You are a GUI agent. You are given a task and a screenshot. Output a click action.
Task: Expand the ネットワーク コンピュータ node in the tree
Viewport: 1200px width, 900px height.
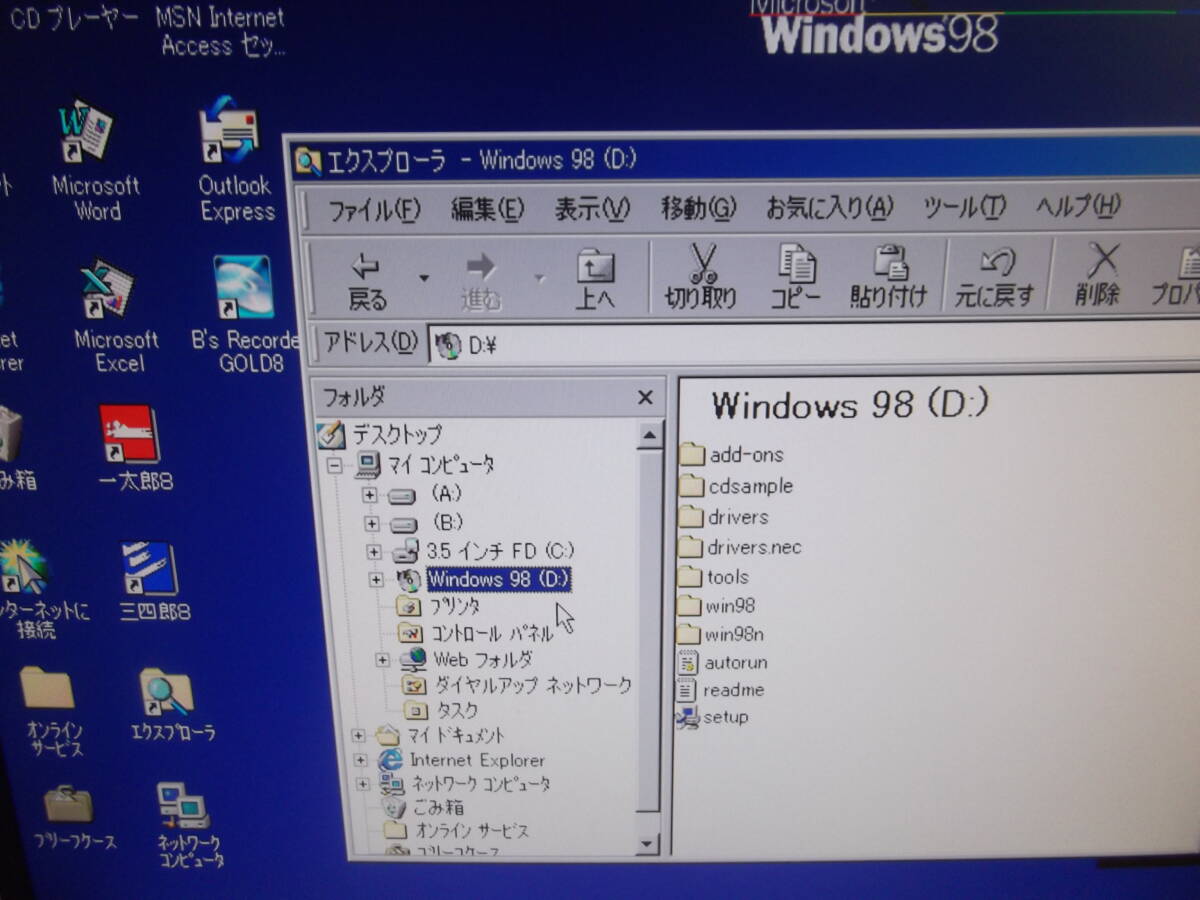(x=362, y=784)
